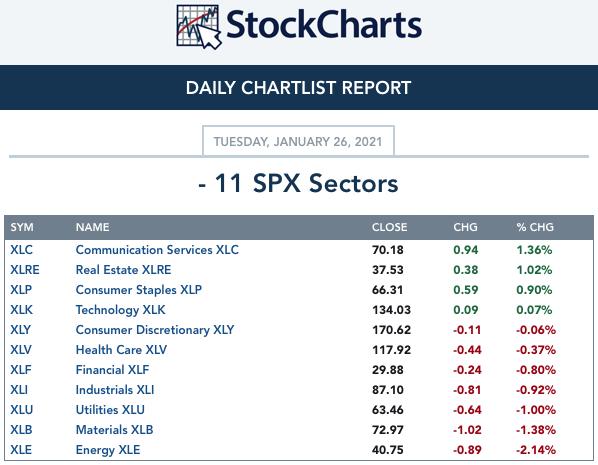Open Energy XLE chart link

(108, 450)
